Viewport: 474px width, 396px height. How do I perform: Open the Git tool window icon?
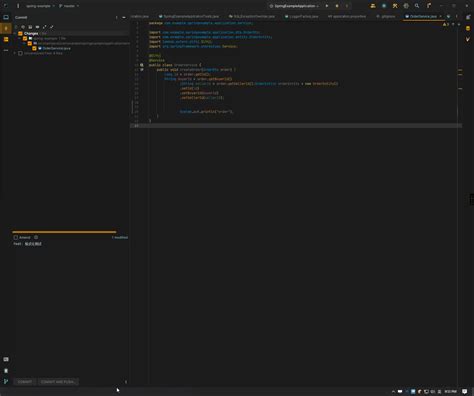[6, 381]
